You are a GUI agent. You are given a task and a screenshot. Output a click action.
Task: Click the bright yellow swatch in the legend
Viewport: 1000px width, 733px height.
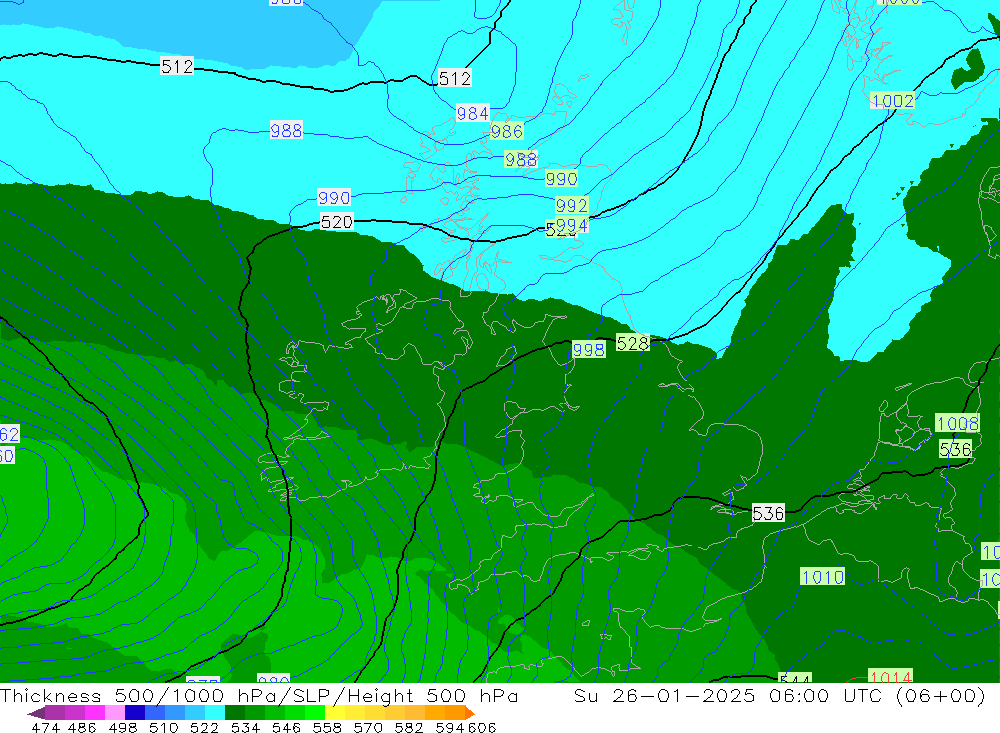(335, 713)
